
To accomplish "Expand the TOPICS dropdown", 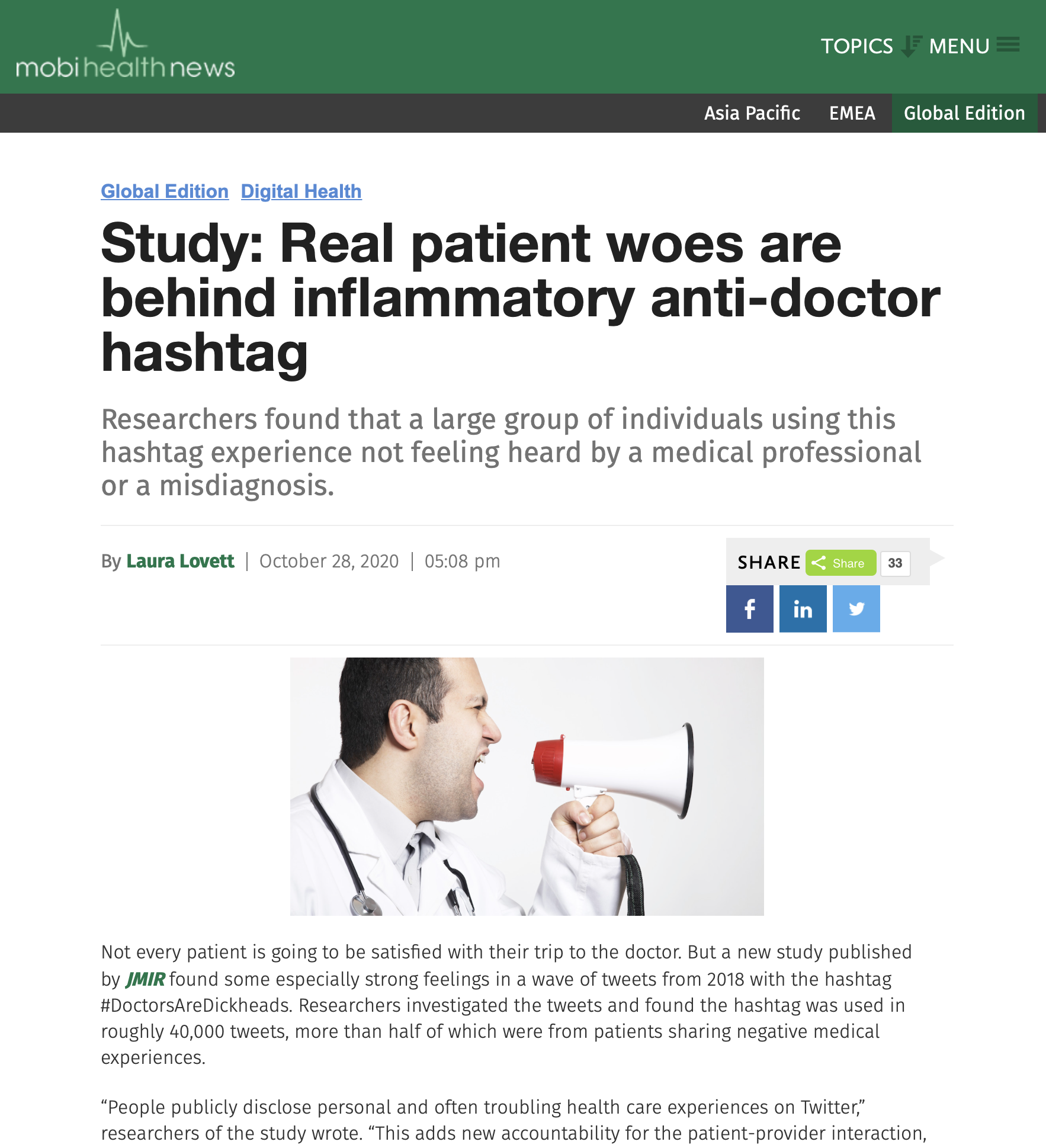I will point(856,46).
